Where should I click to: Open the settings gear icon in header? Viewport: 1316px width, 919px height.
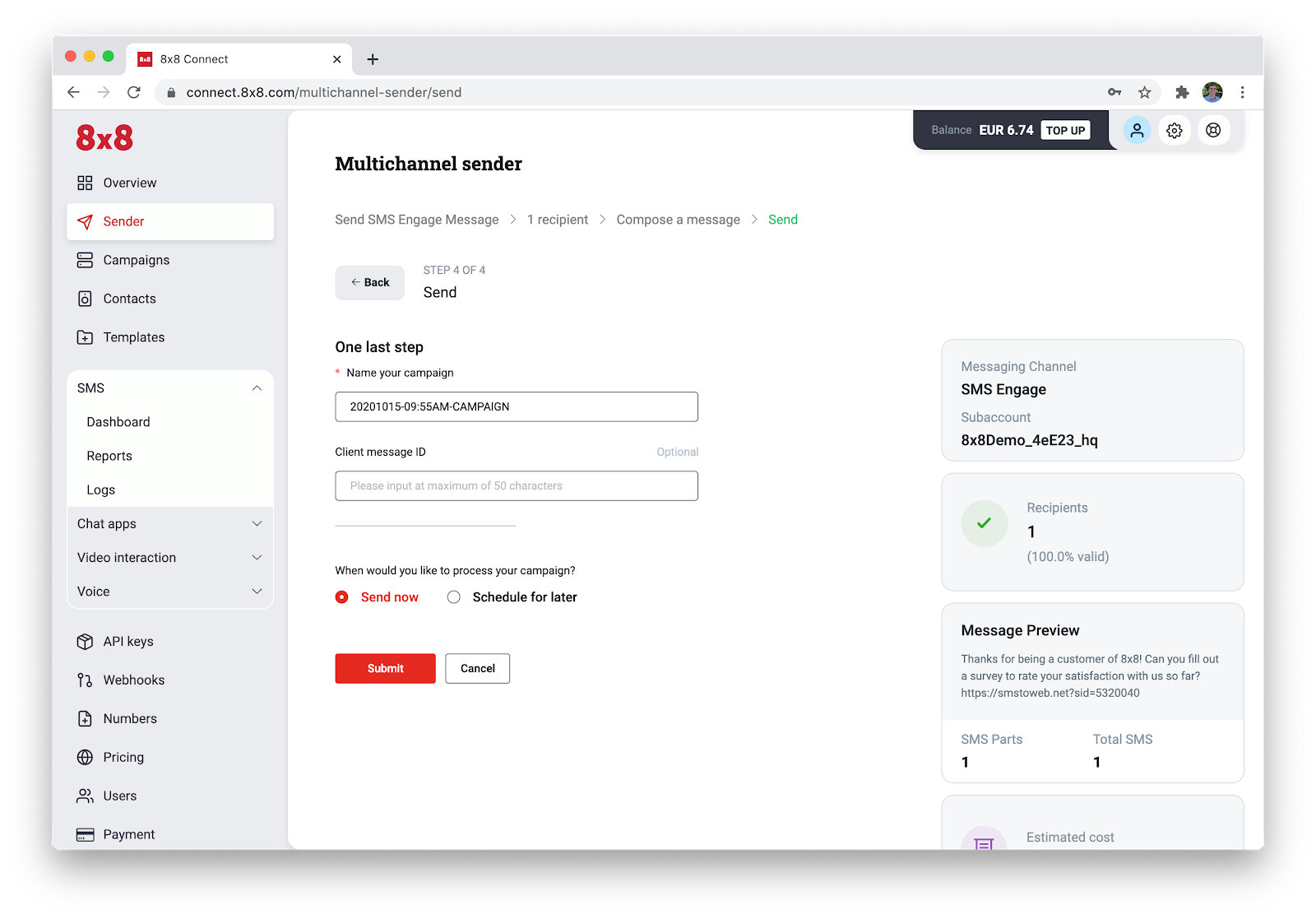(1175, 130)
